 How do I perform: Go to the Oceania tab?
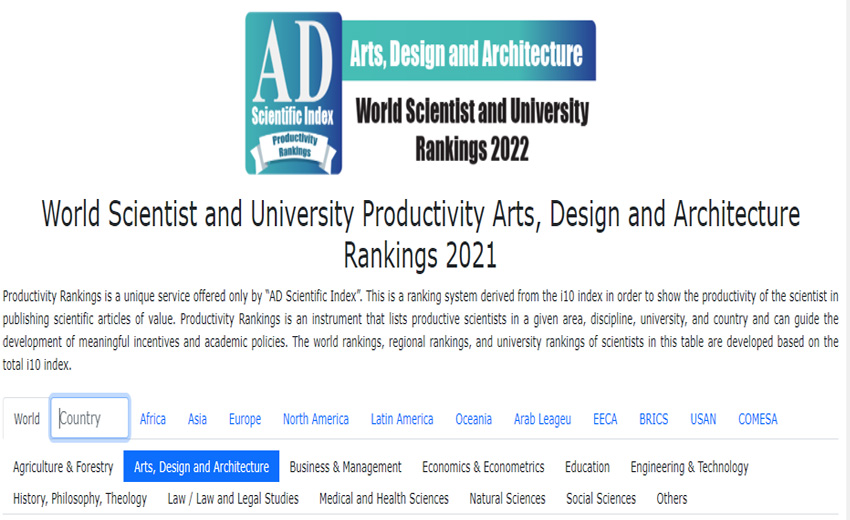point(474,419)
